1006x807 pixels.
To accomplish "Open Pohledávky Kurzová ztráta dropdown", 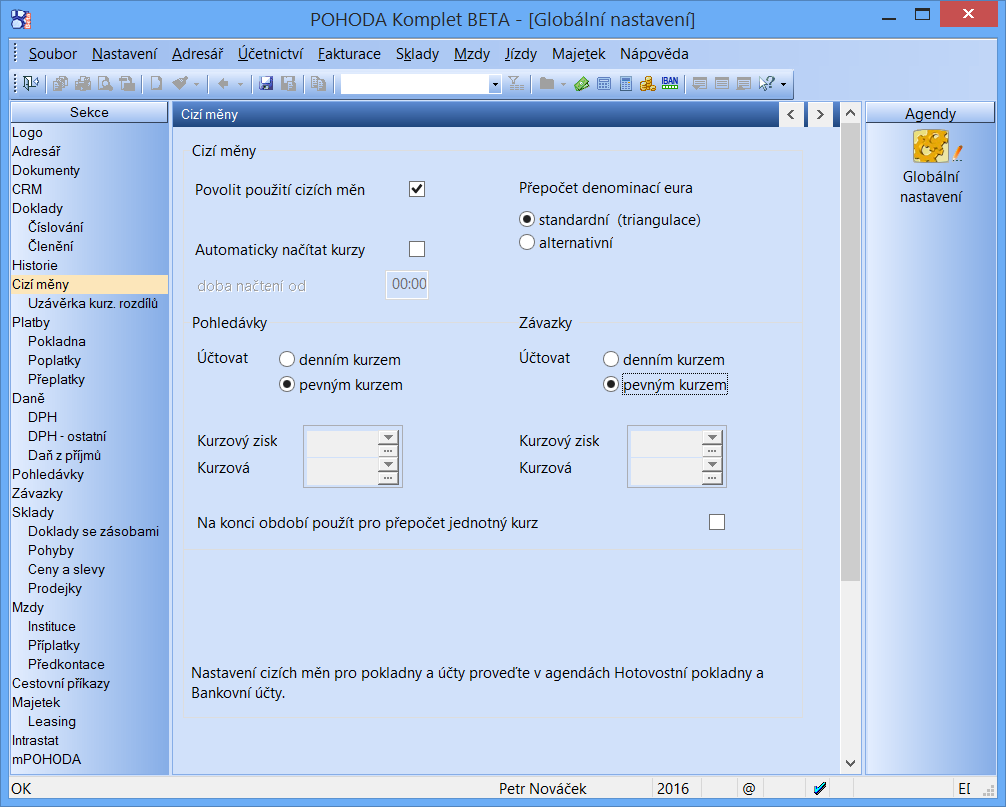I will pyautogui.click(x=388, y=464).
